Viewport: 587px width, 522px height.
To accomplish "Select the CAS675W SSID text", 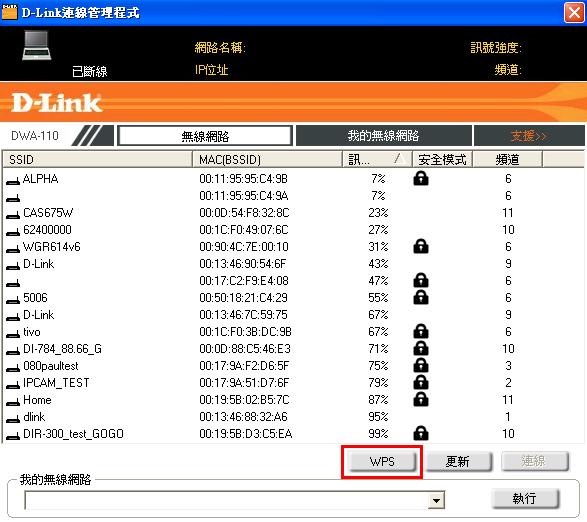I will click(48, 213).
